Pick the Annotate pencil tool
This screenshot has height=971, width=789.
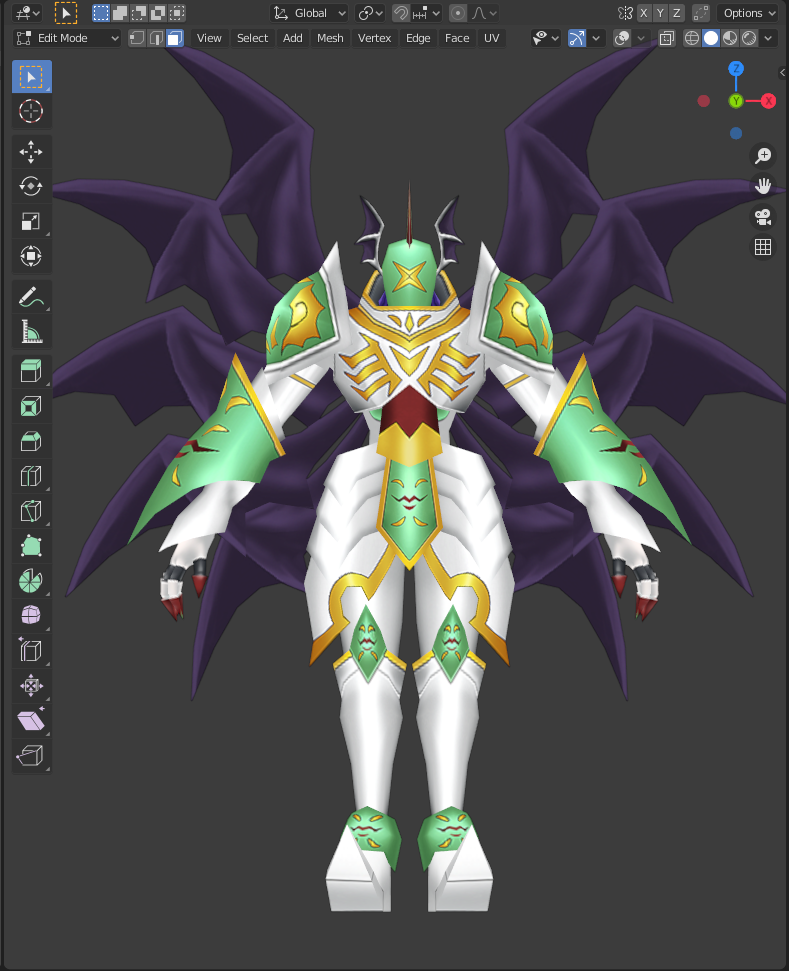[x=31, y=297]
